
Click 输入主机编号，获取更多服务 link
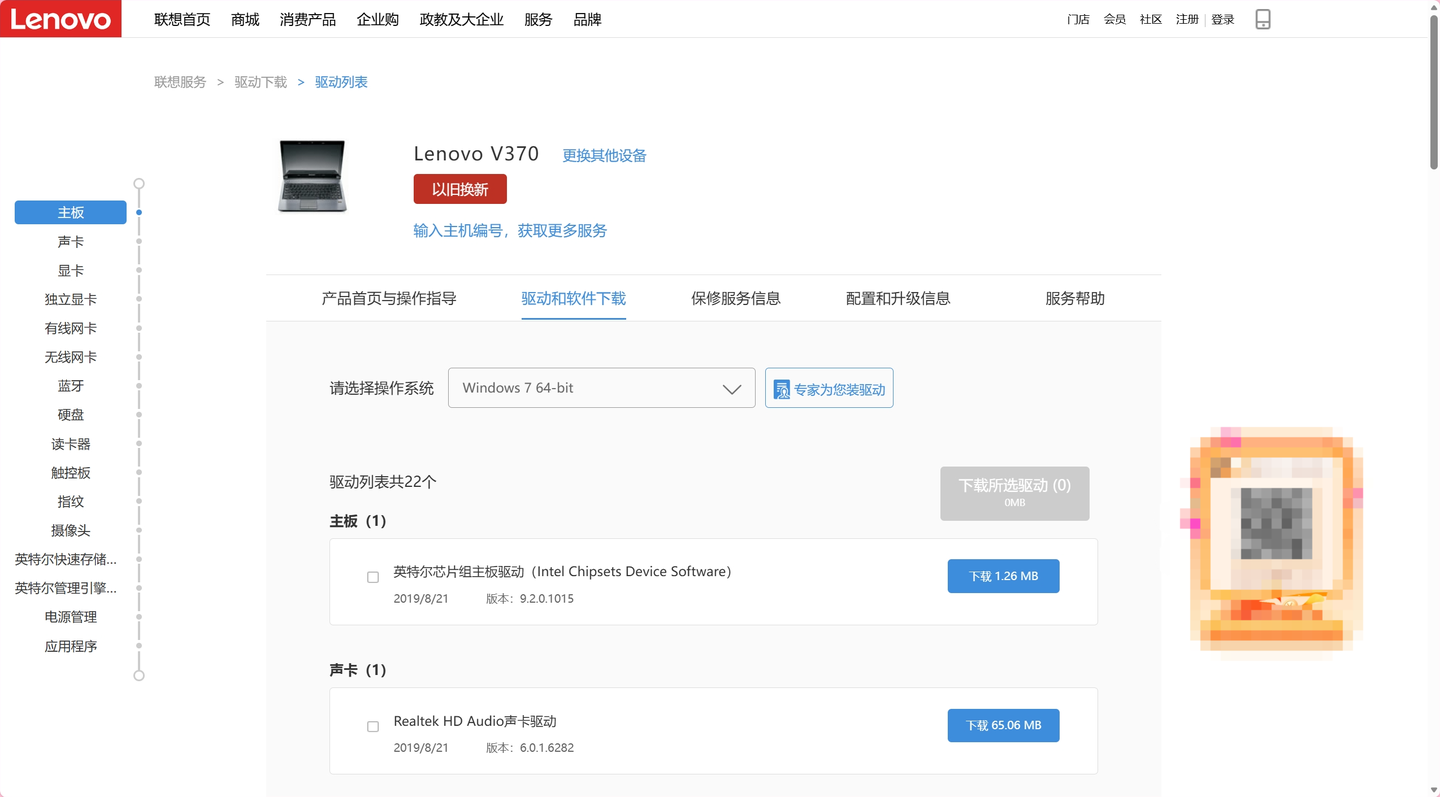pos(510,230)
